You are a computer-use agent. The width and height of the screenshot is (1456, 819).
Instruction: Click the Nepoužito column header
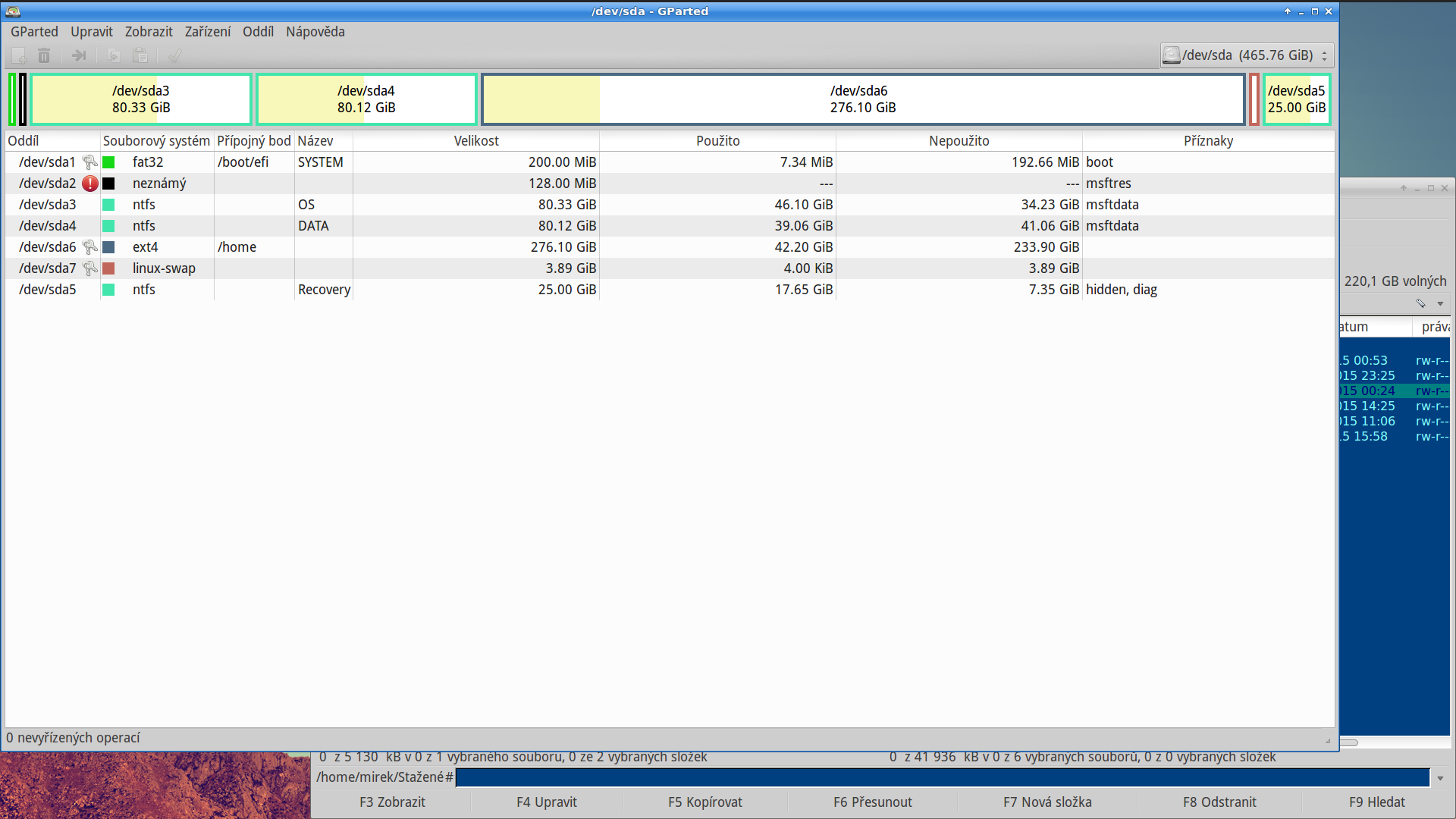click(x=959, y=141)
